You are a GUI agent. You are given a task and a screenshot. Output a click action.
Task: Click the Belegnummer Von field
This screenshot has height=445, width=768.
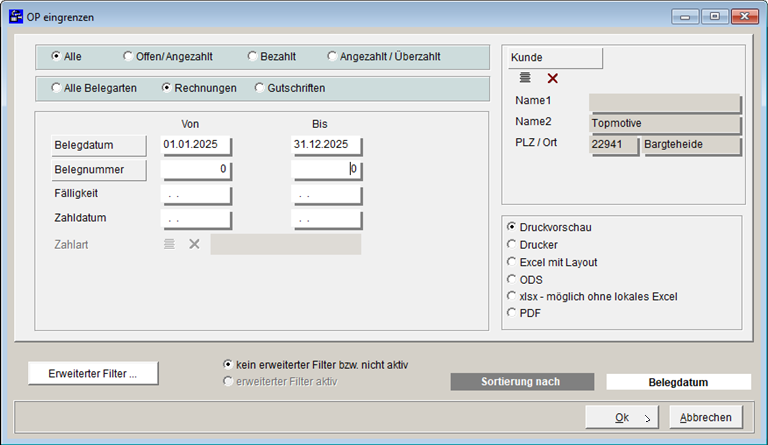[x=196, y=170]
